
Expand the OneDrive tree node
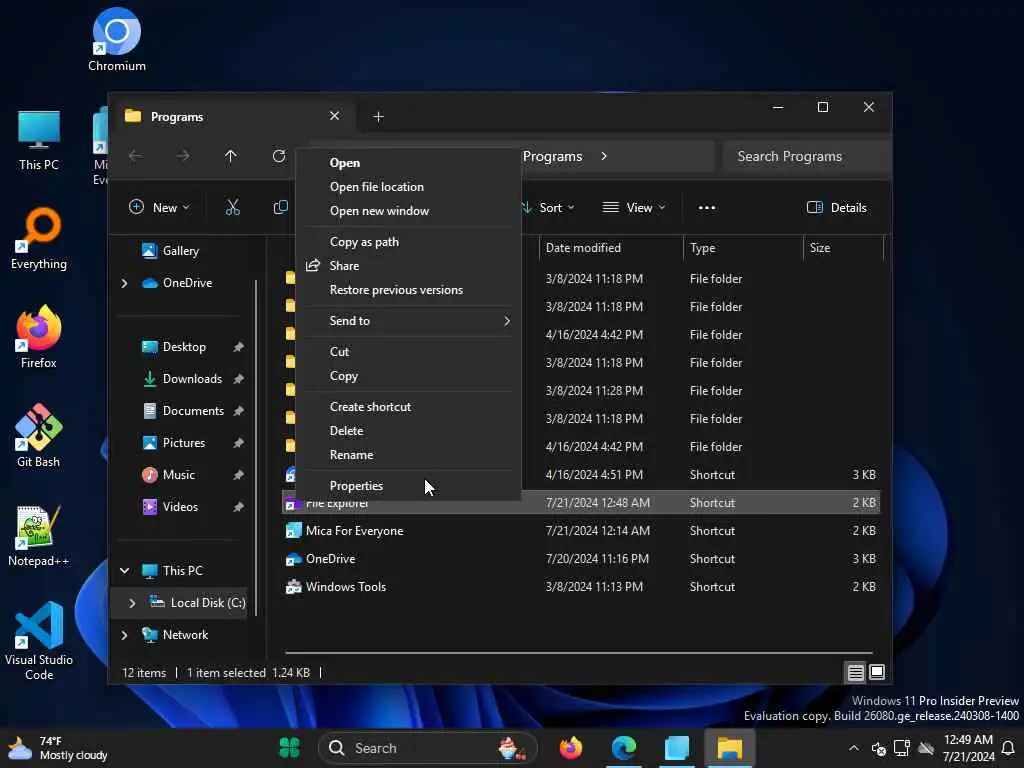point(124,283)
